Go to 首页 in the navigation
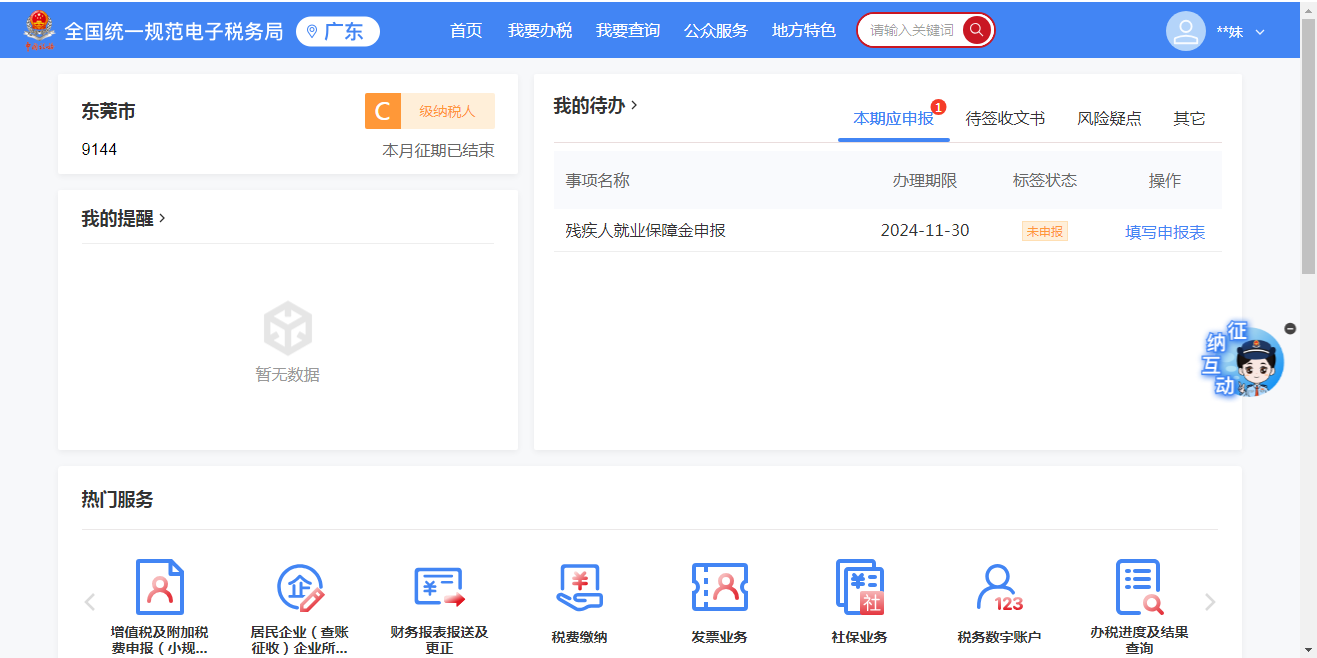Viewport: 1317px width, 658px height. 466,31
